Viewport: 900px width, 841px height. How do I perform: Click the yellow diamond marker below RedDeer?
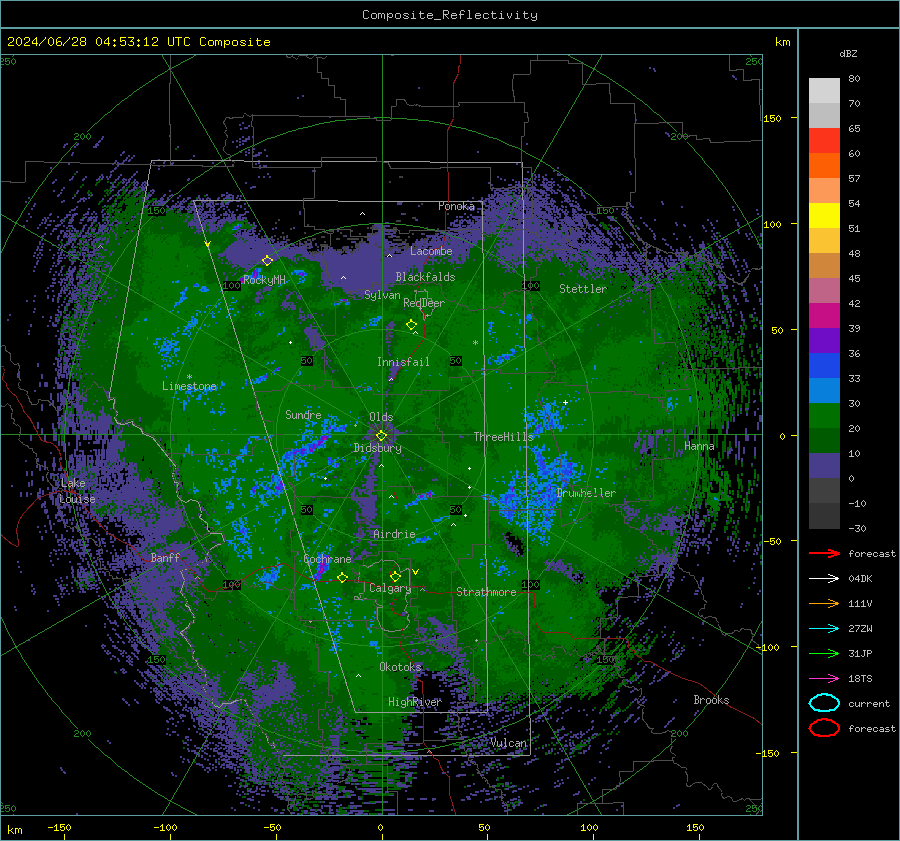coord(411,325)
